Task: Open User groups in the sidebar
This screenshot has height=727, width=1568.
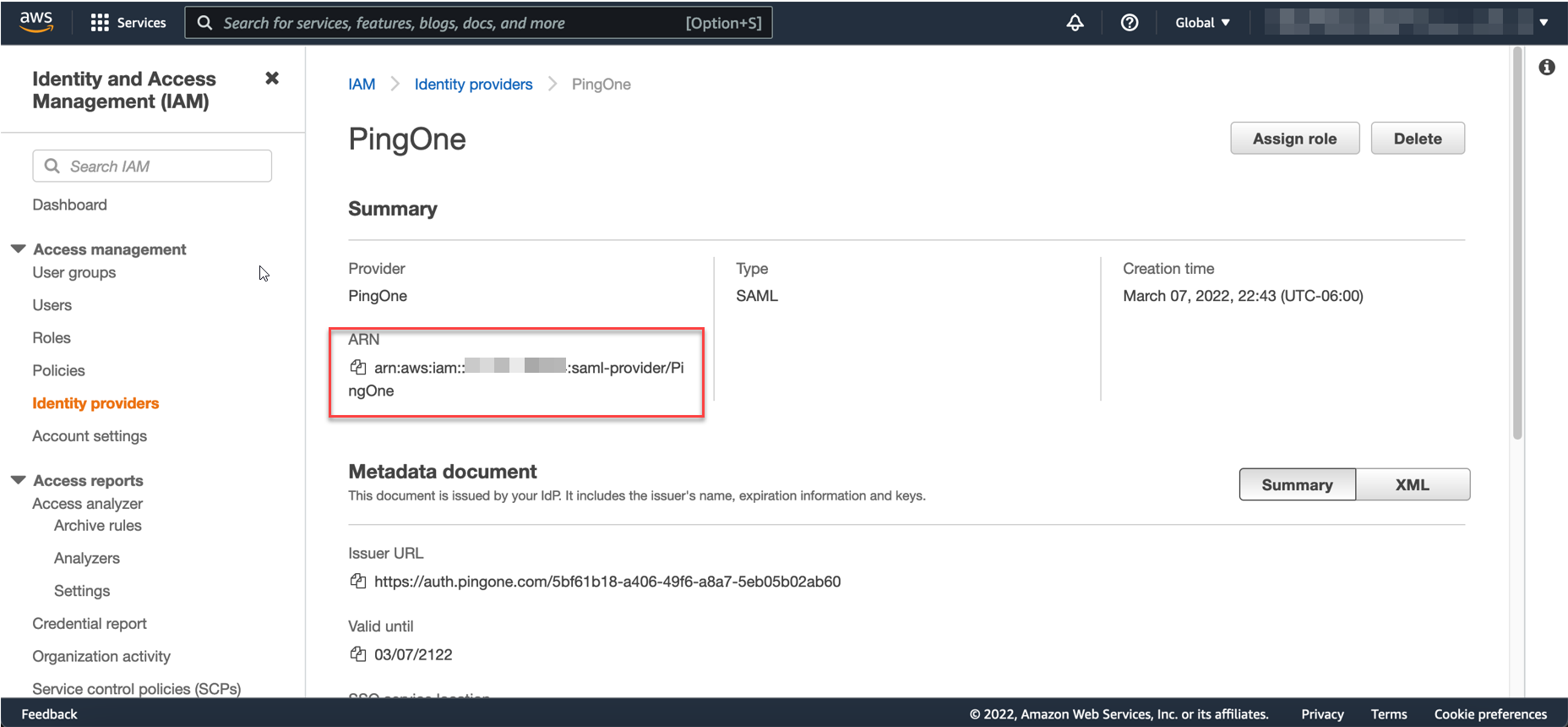Action: click(x=74, y=272)
